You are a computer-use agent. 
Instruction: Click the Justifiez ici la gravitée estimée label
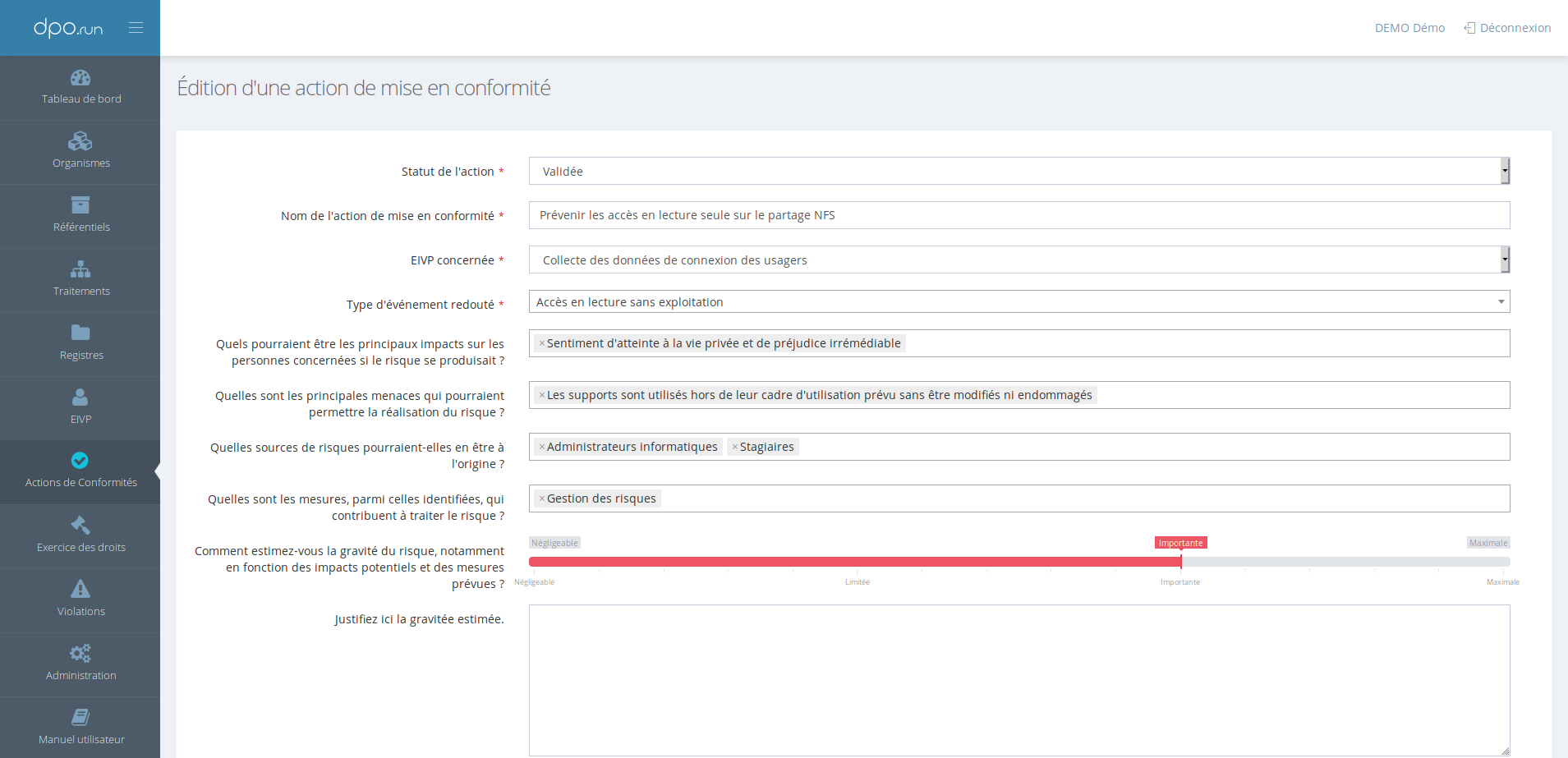pyautogui.click(x=419, y=619)
